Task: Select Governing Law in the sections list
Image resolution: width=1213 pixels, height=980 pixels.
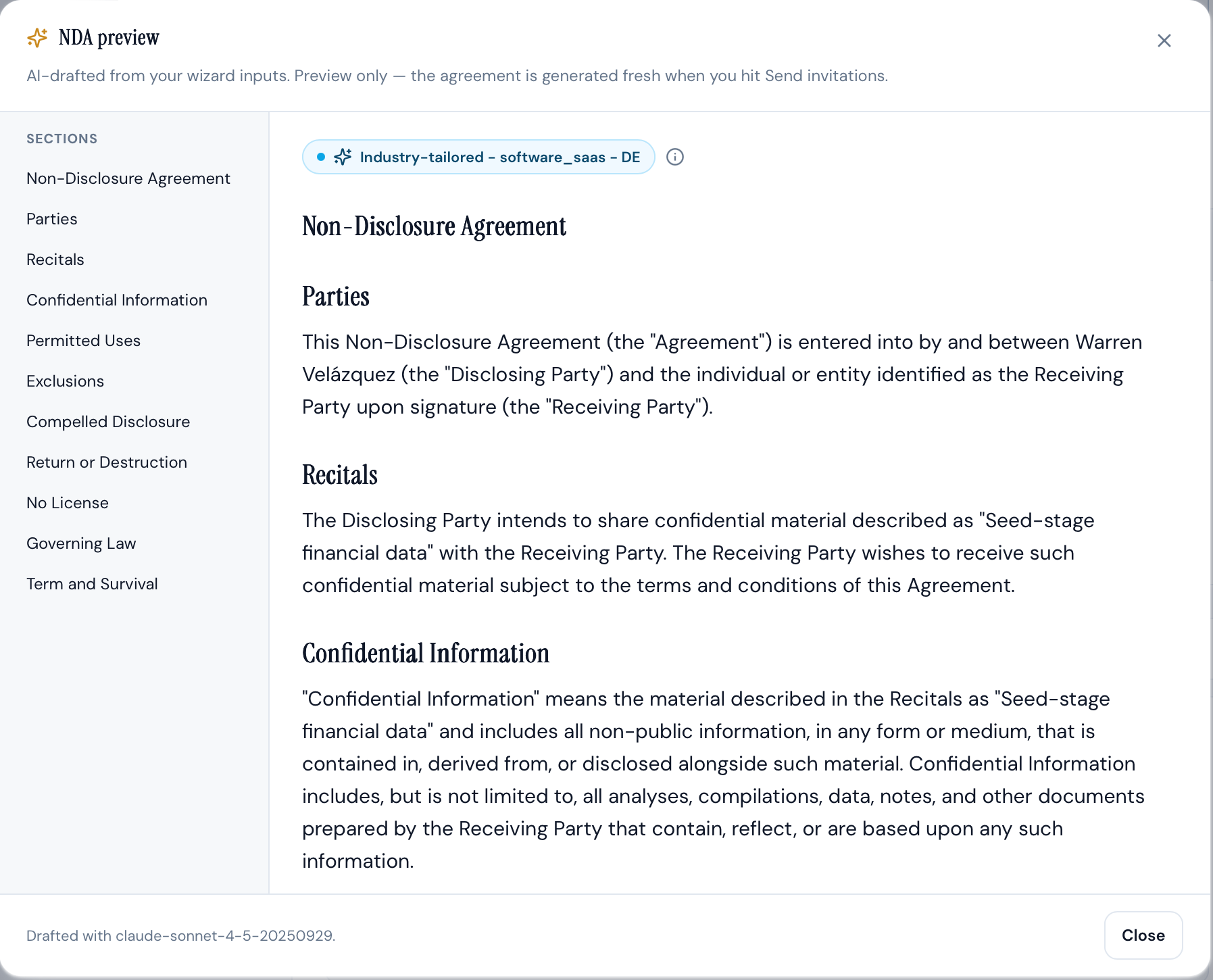Action: (81, 543)
